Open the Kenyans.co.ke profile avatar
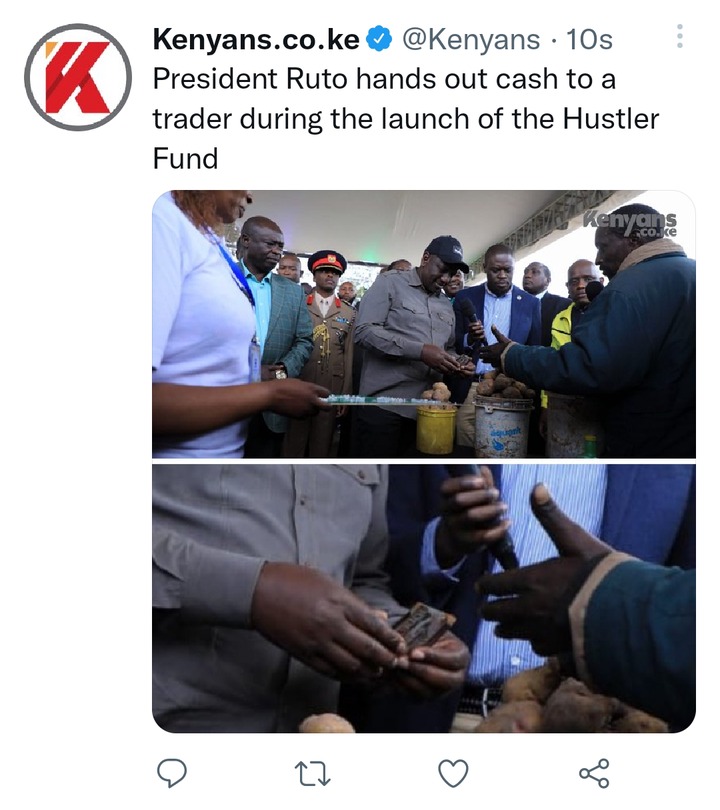 coord(78,77)
